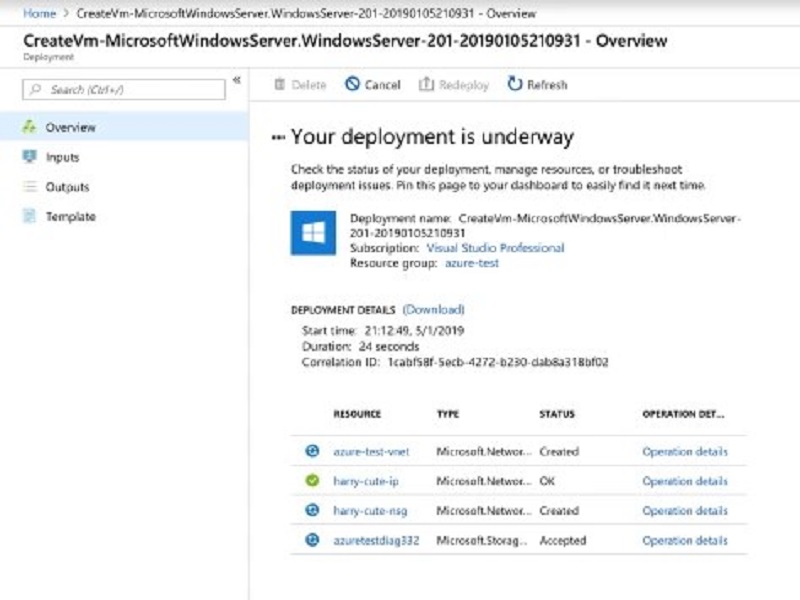The image size is (800, 600).
Task: Click the OPERATION DET... column header
Action: (683, 414)
